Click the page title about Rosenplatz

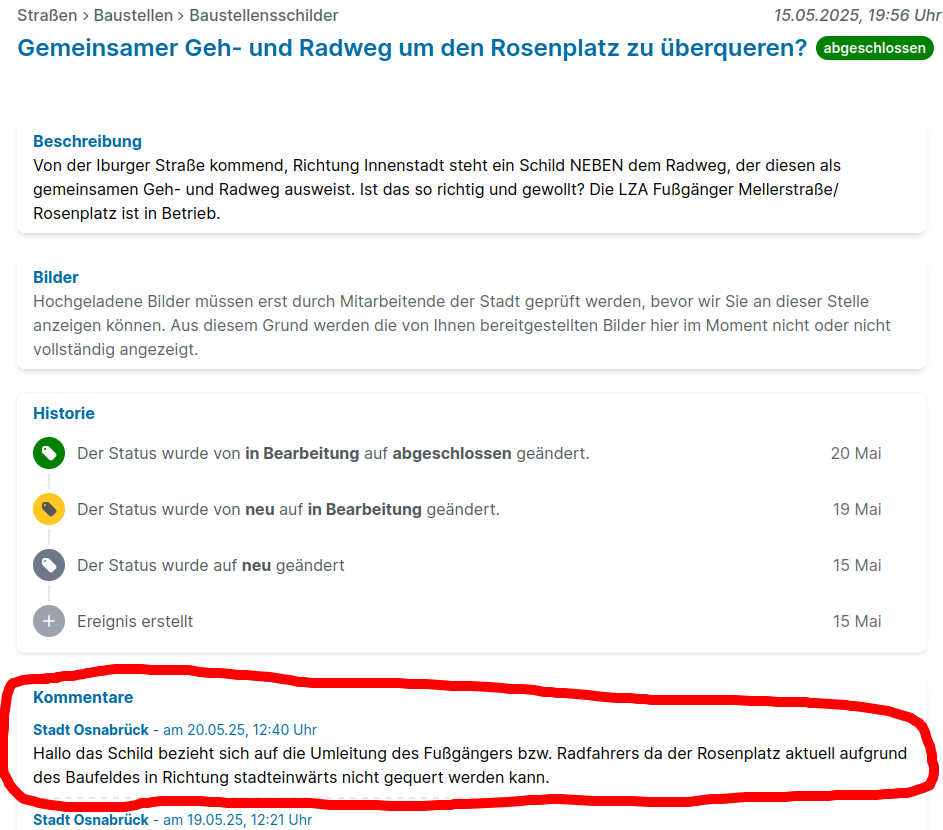point(412,48)
